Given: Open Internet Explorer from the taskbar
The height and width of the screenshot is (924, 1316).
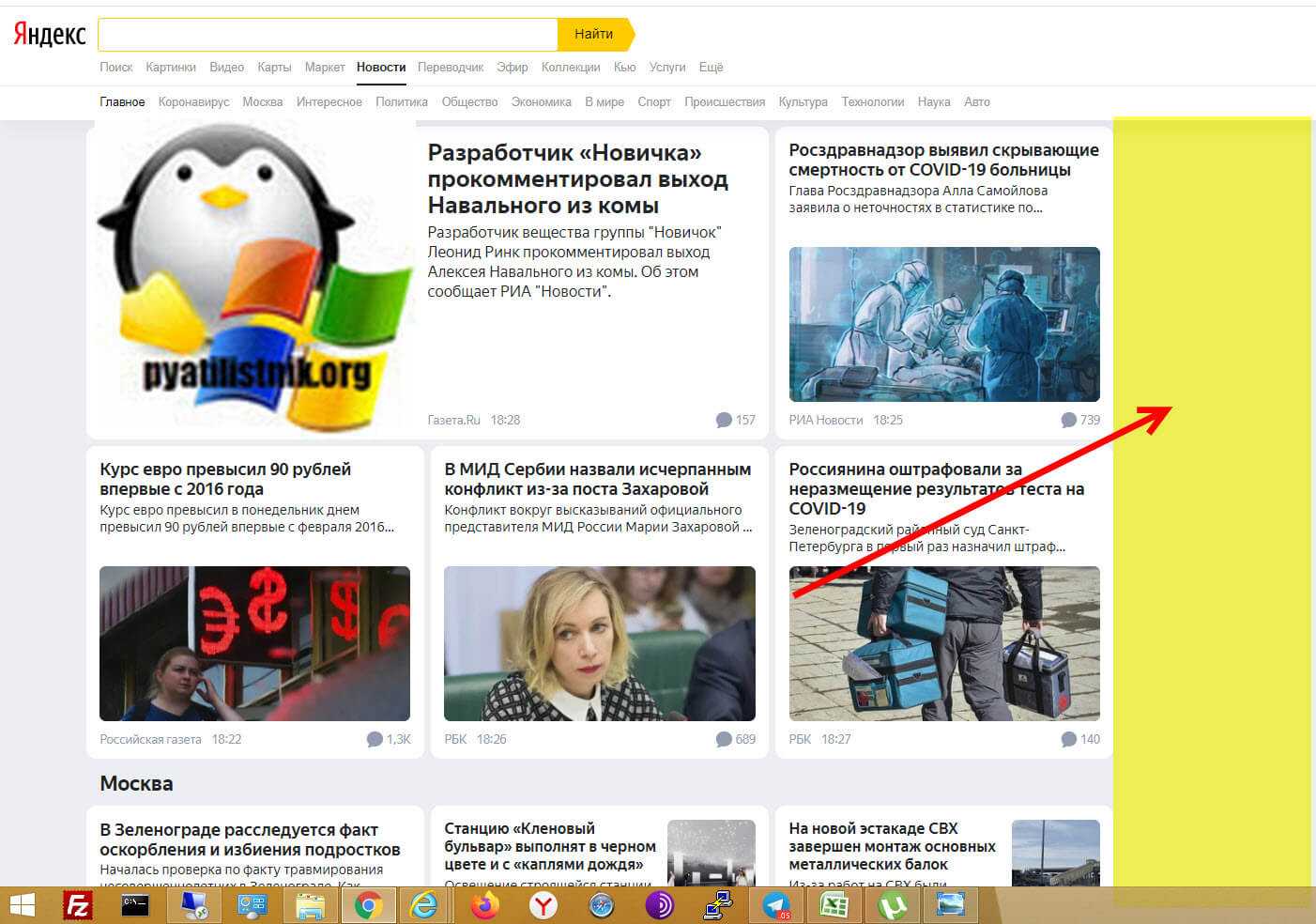Looking at the screenshot, I should [424, 905].
